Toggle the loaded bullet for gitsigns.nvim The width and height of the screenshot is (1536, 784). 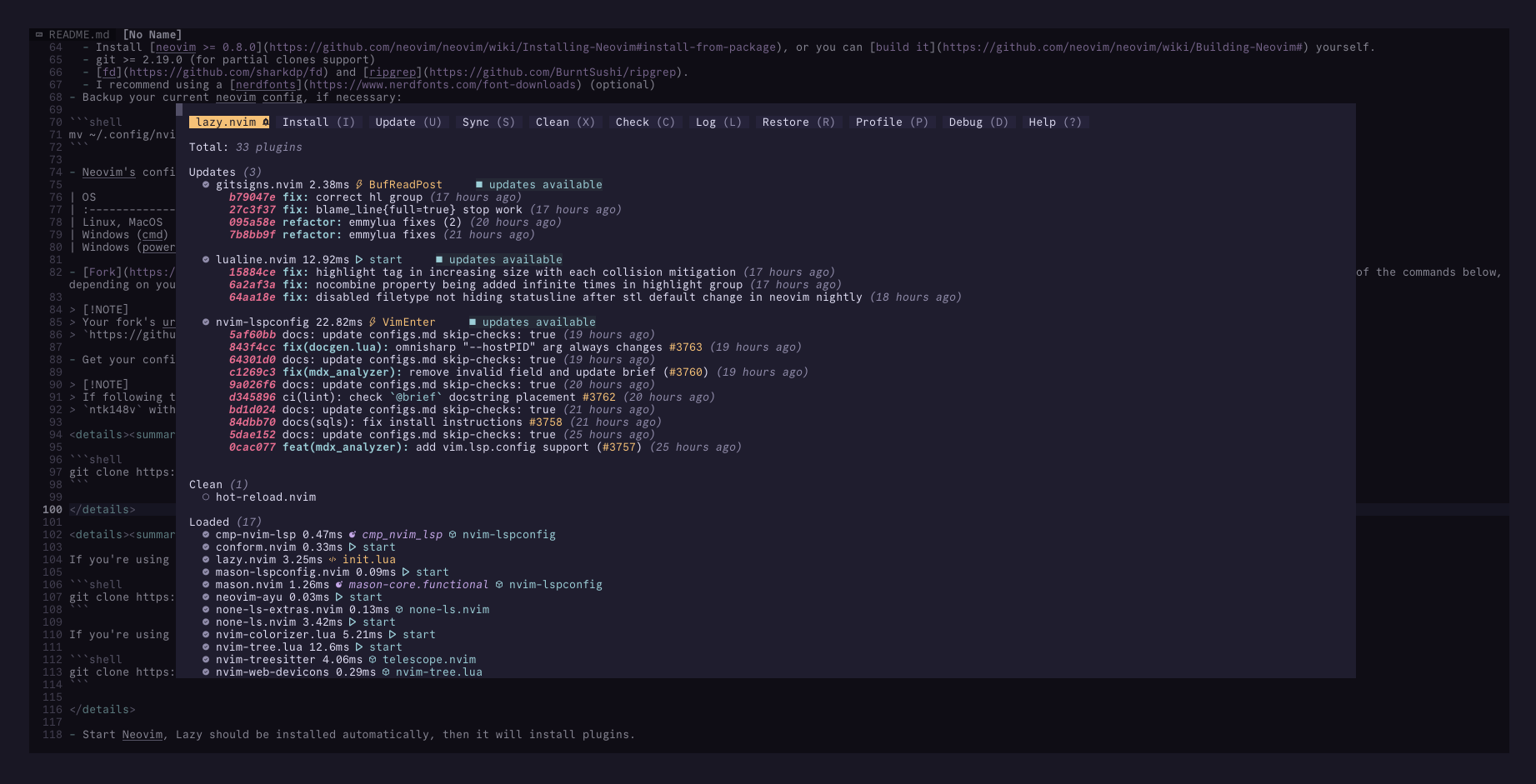pyautogui.click(x=206, y=185)
